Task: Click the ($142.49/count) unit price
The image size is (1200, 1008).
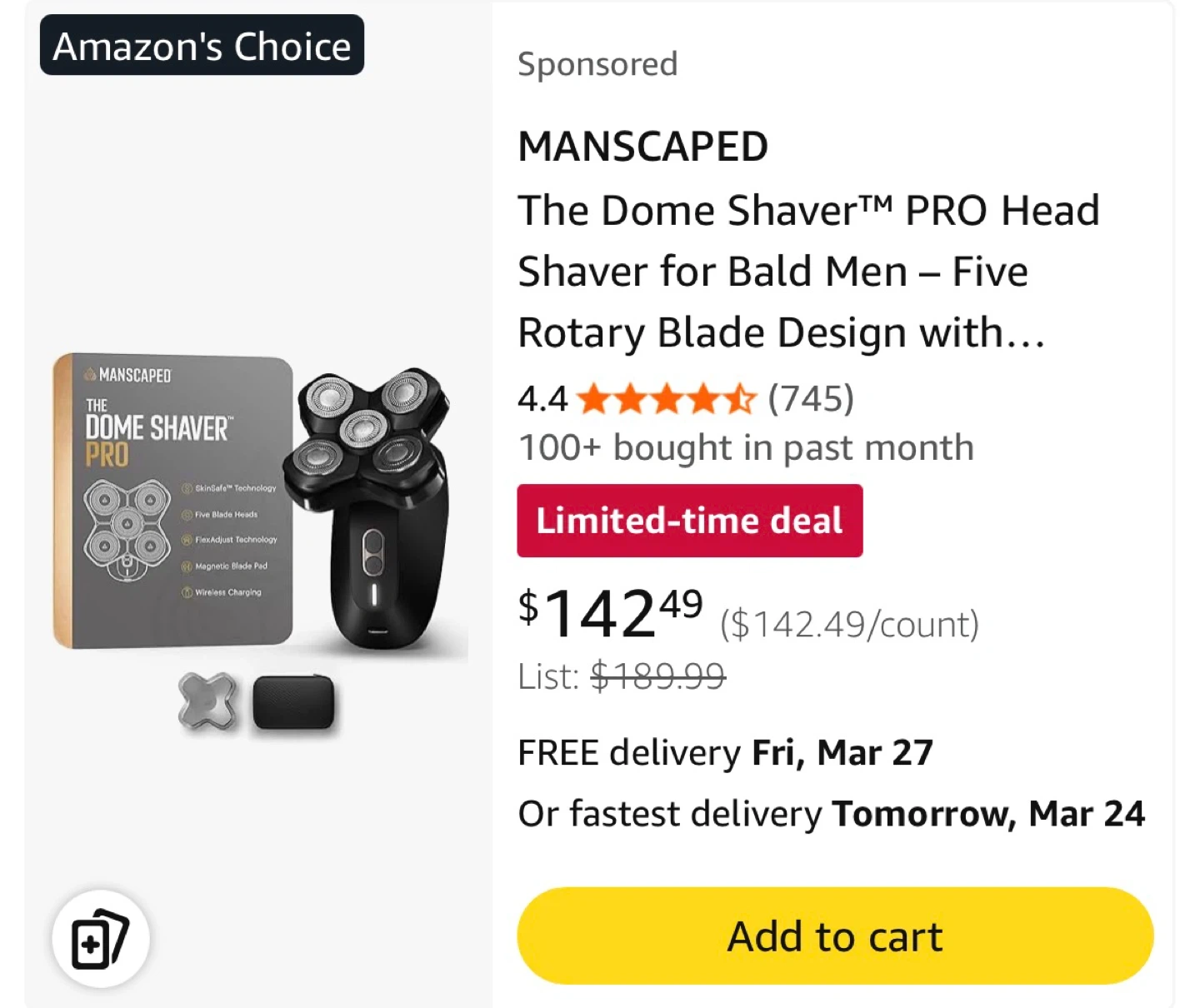Action: click(849, 624)
